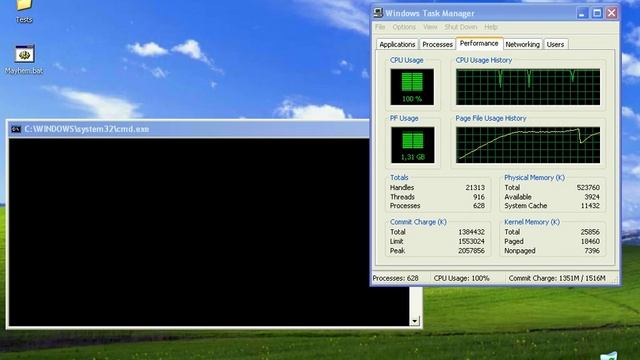The image size is (640, 360).
Task: Click the Commit Charge (K) group label
Action: click(x=418, y=222)
